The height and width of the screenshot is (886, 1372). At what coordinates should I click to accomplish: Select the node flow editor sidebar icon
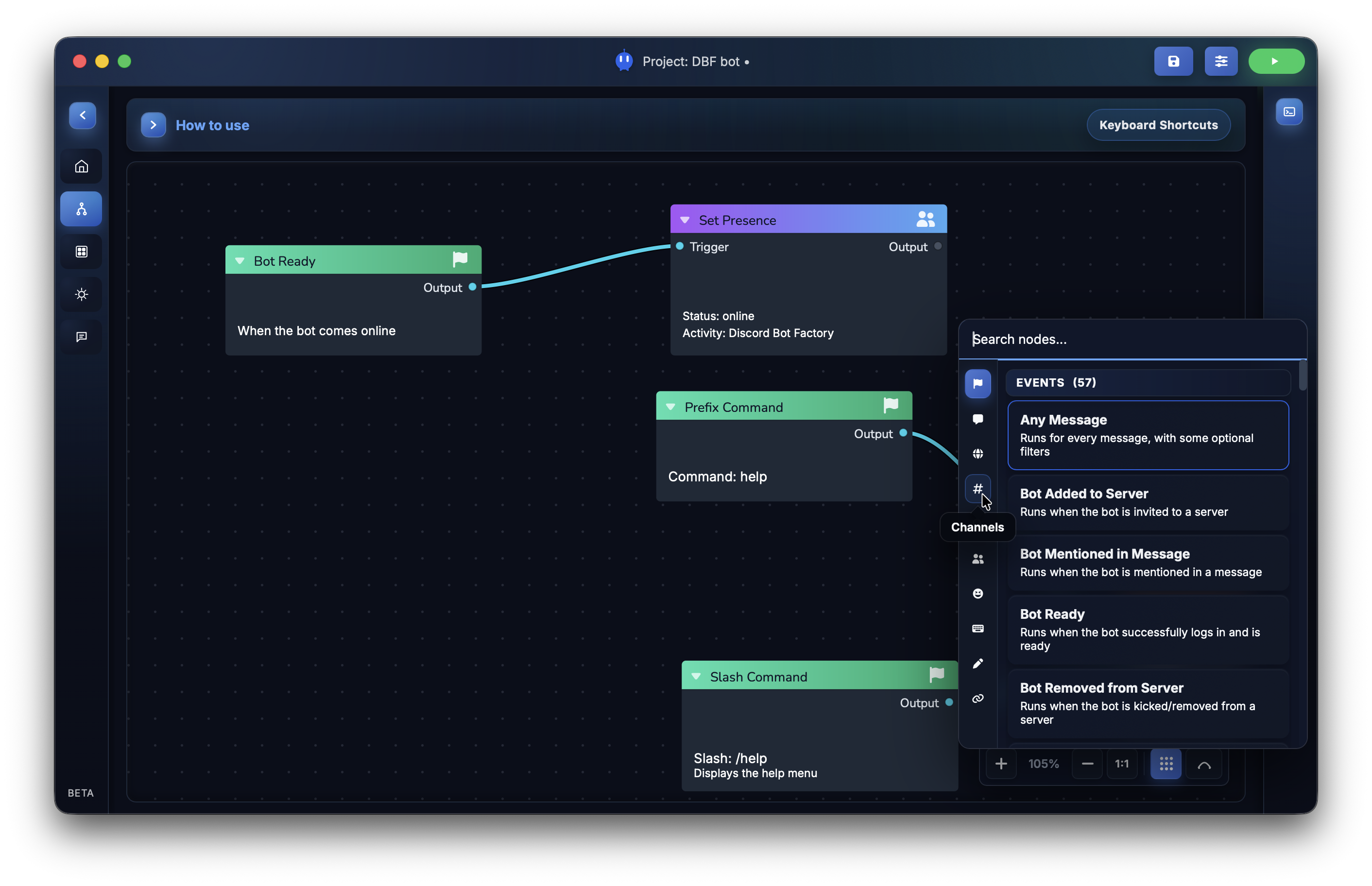pyautogui.click(x=81, y=208)
